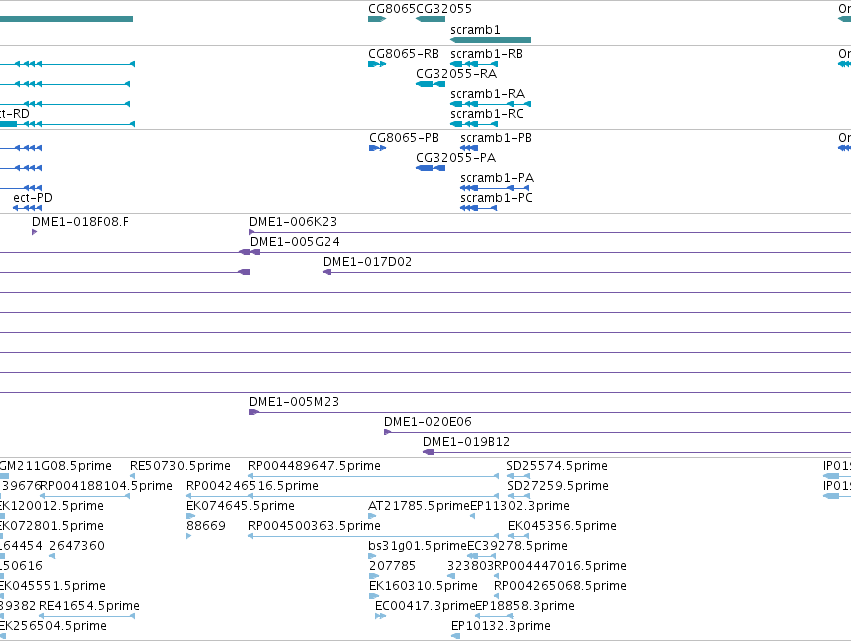The height and width of the screenshot is (641, 851).
Task: Click the scramb1 gene teal bar glyph
Action: (x=491, y=40)
